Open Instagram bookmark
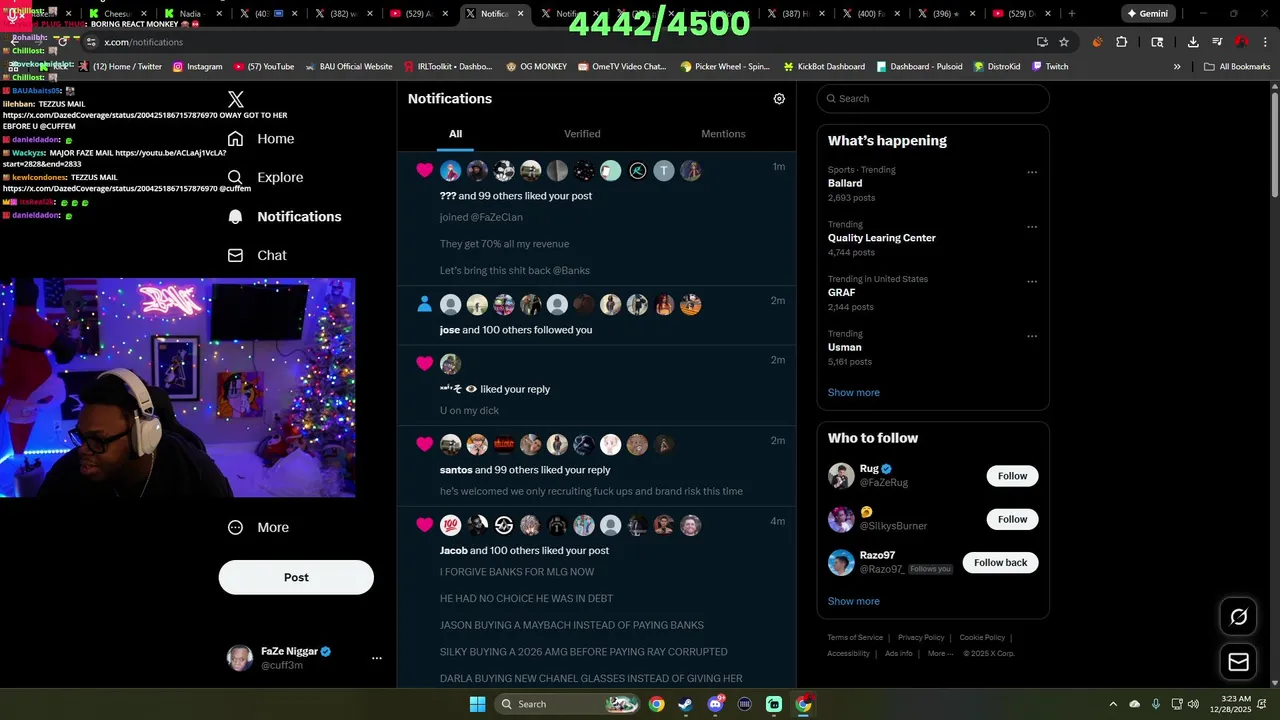Image resolution: width=1280 pixels, height=720 pixels. pyautogui.click(x=198, y=66)
